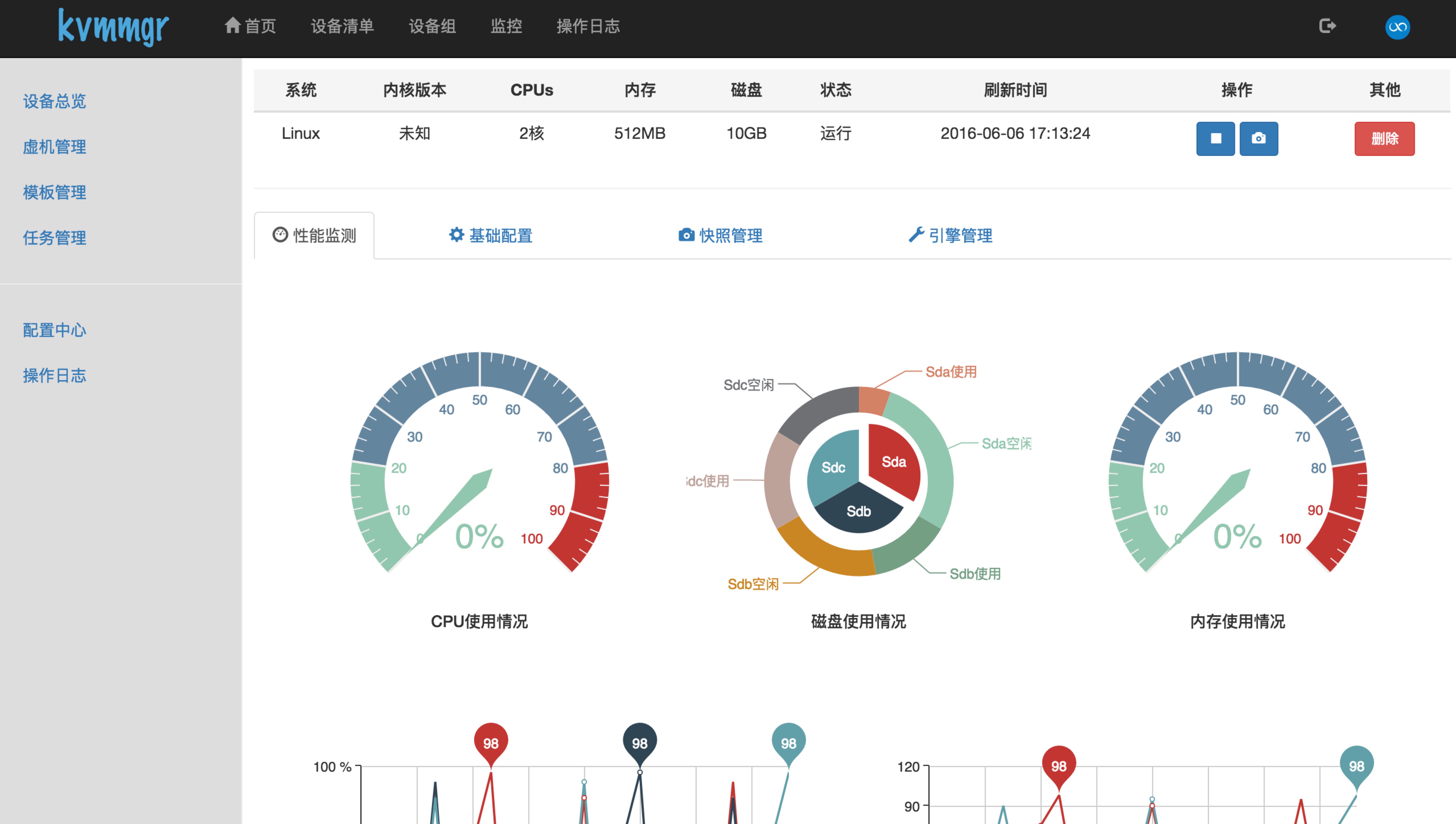
Task: Select the 引擎管理 tab
Action: pyautogui.click(x=950, y=235)
